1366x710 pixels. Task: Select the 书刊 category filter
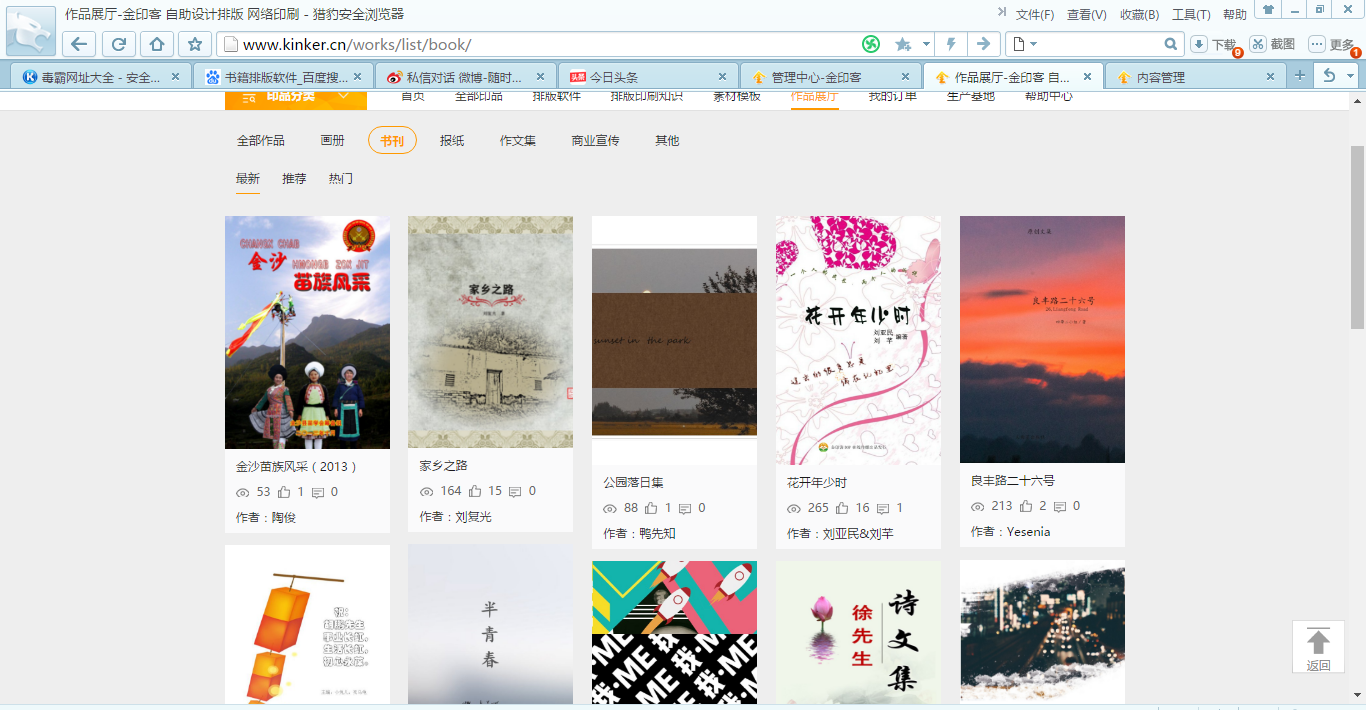(x=392, y=141)
